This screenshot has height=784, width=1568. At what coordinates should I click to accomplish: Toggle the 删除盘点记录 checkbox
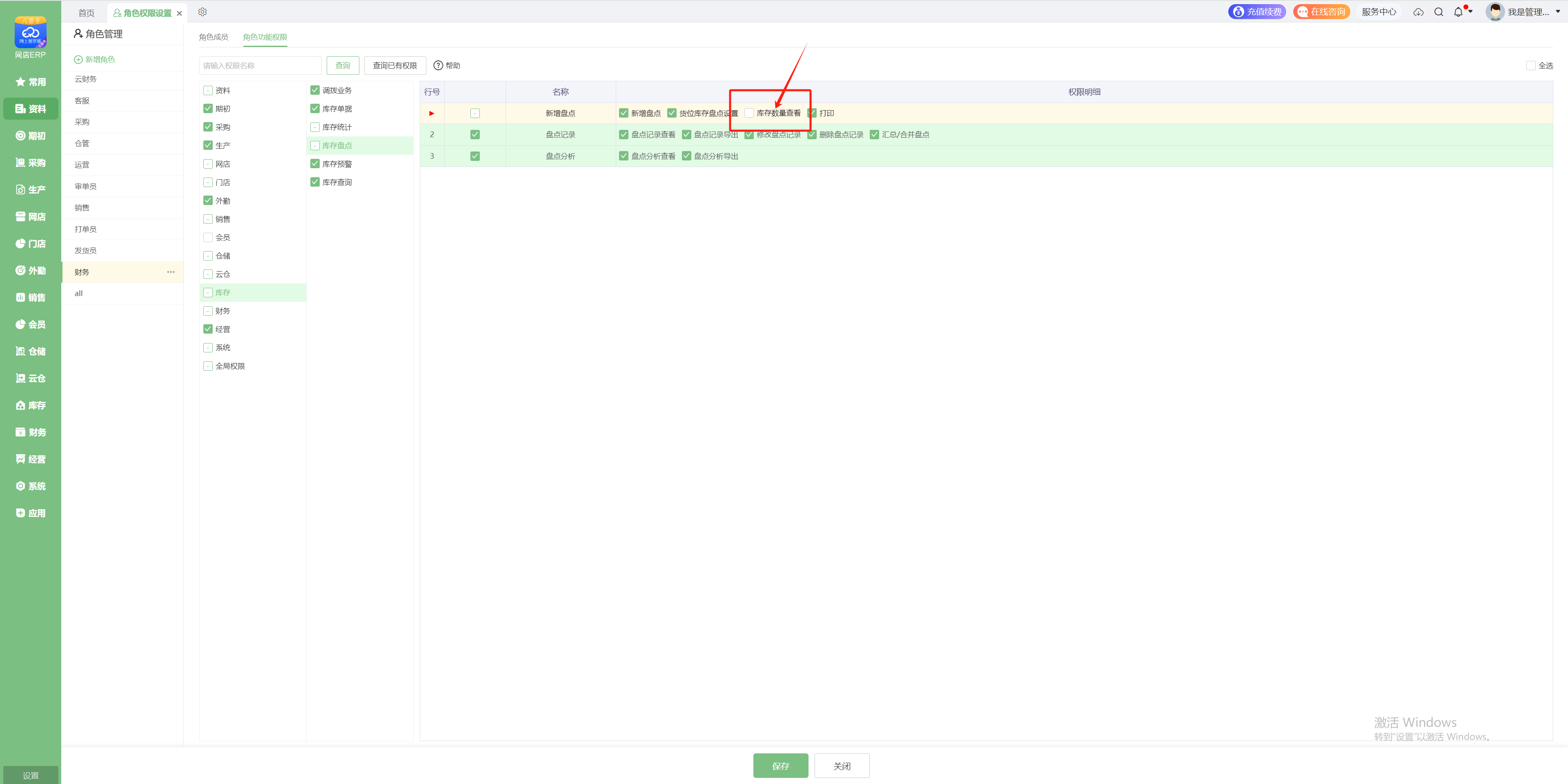pyautogui.click(x=812, y=134)
